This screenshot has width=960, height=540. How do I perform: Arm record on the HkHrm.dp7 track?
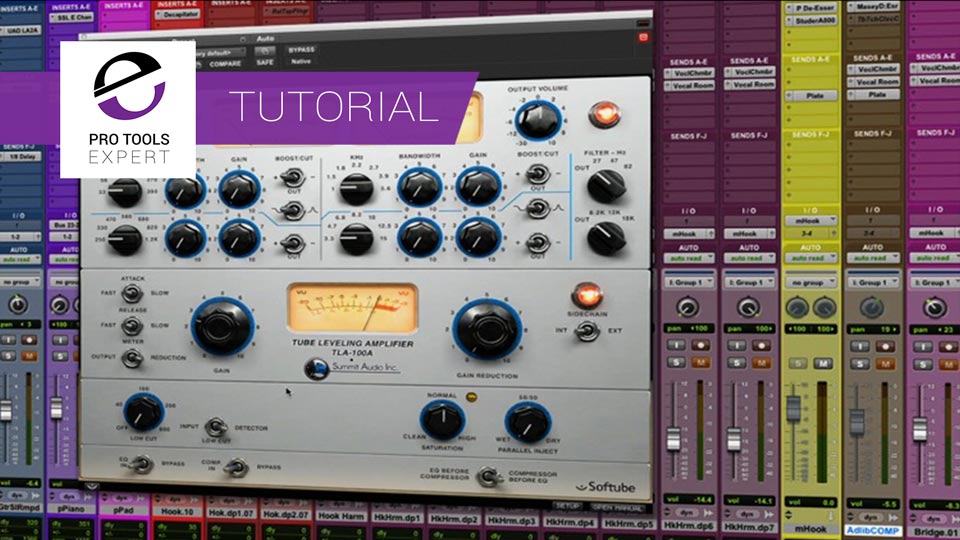tap(761, 346)
